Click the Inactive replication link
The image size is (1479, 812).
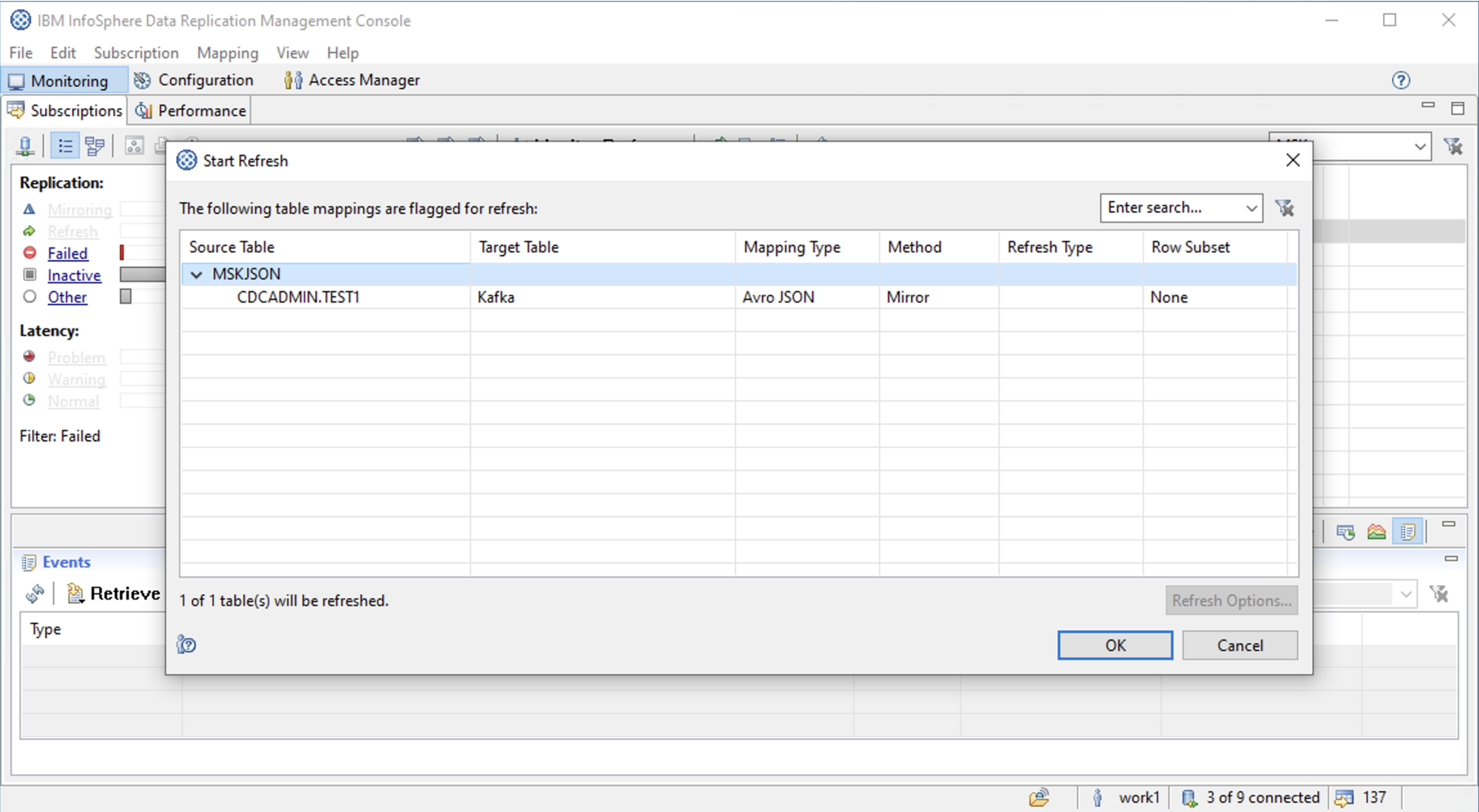click(x=74, y=276)
